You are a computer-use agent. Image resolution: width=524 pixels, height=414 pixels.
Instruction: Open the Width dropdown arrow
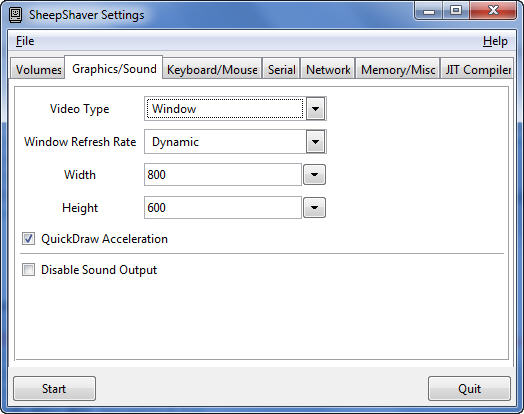point(314,174)
